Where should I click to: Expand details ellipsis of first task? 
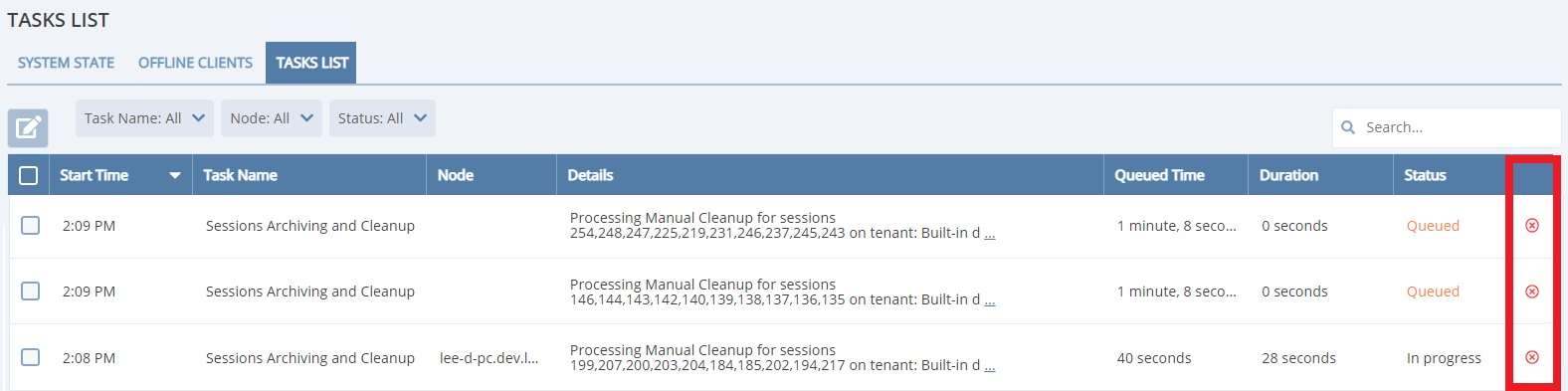pyautogui.click(x=990, y=234)
